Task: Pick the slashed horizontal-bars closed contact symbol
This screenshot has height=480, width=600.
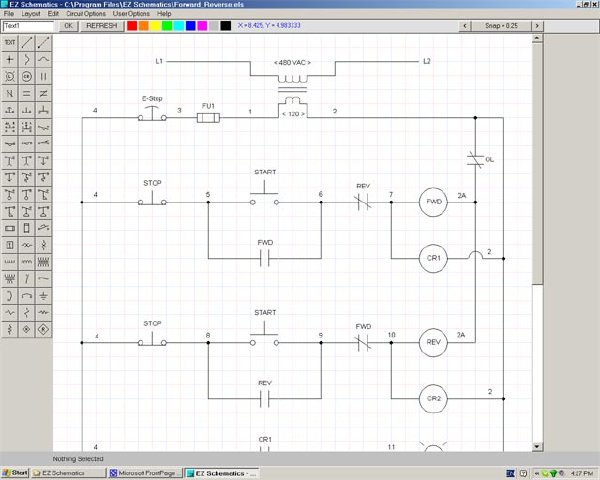Action: tap(43, 93)
